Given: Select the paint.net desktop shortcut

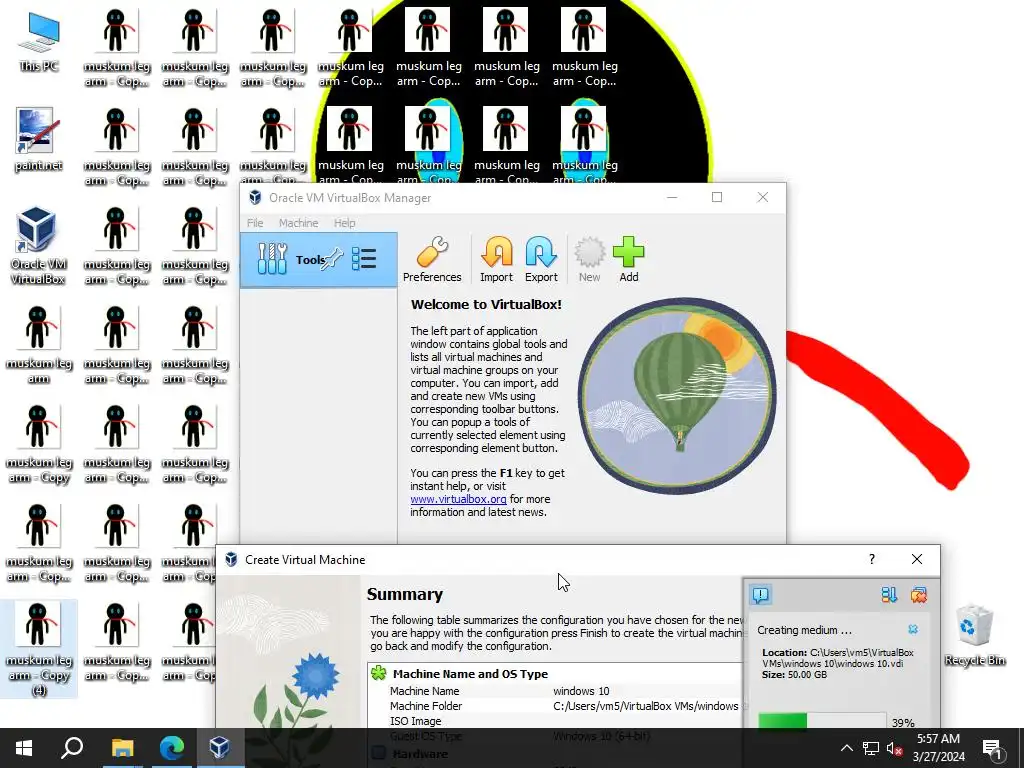Looking at the screenshot, I should [39, 139].
